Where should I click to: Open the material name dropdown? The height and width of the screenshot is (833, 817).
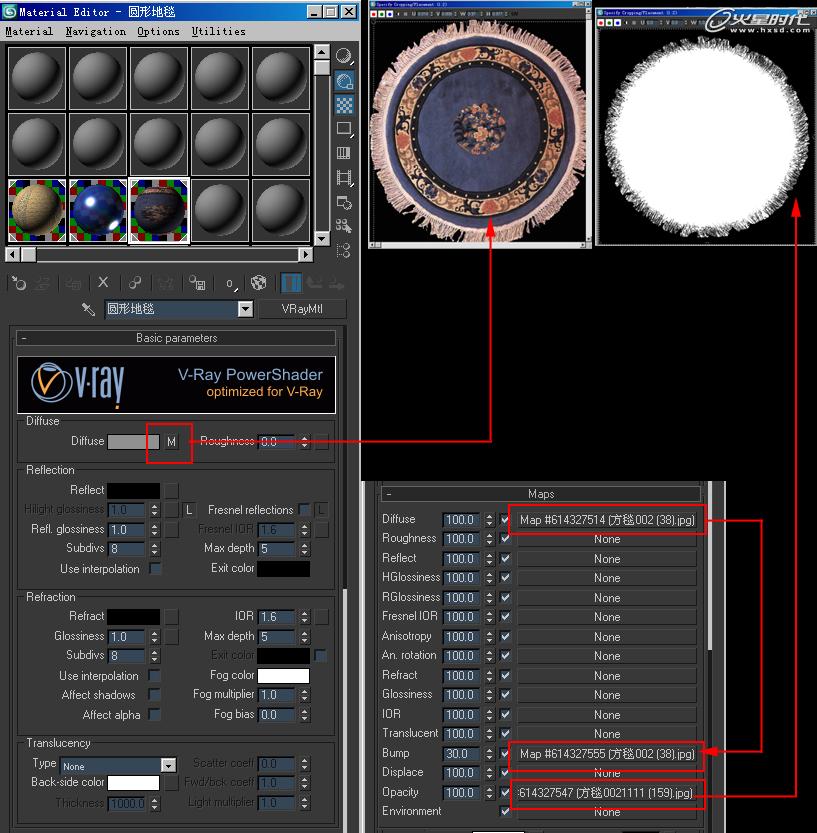pyautogui.click(x=246, y=309)
